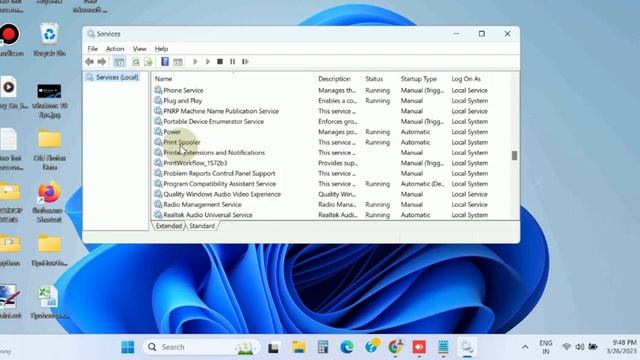Screen dimensions: 640x360
Task: Open the red app icon on taskbar
Action: (x=419, y=347)
